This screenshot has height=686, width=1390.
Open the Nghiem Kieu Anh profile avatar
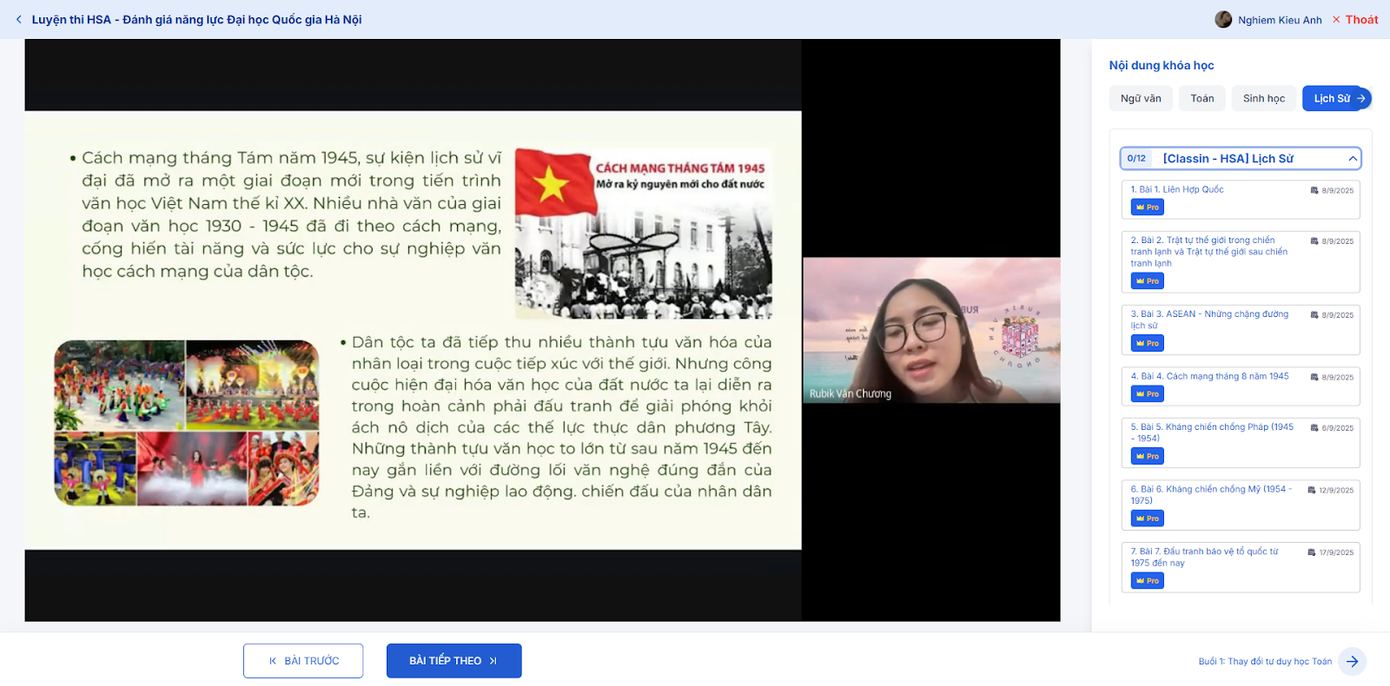point(1222,18)
